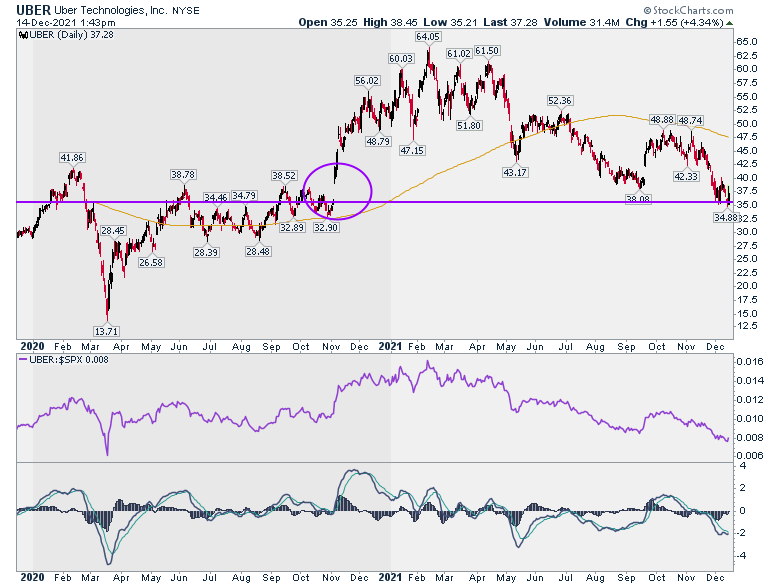The image size is (780, 586).
Task: Select the High 38.45 value
Action: point(390,22)
